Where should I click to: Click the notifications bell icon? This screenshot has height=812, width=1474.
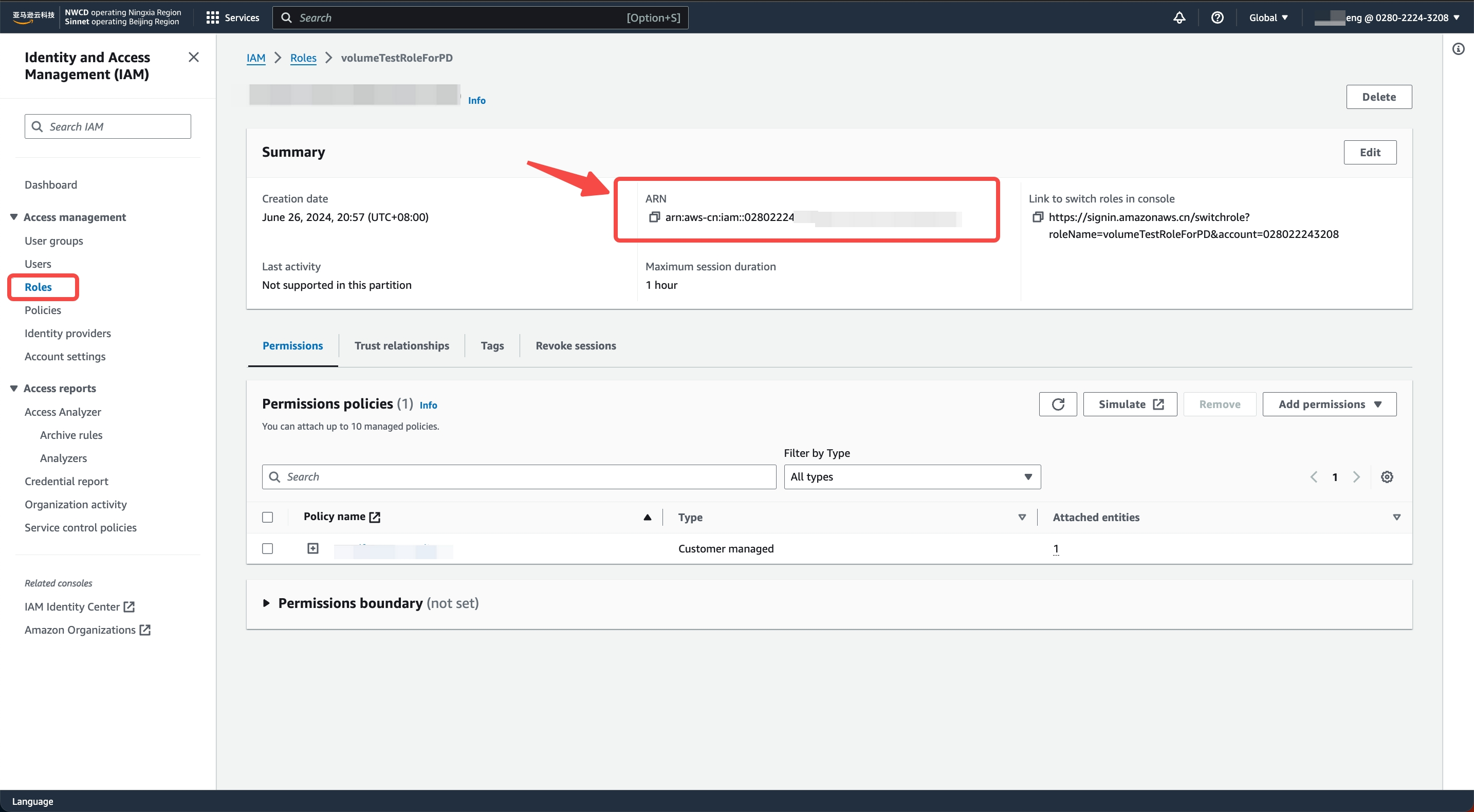(x=1180, y=18)
